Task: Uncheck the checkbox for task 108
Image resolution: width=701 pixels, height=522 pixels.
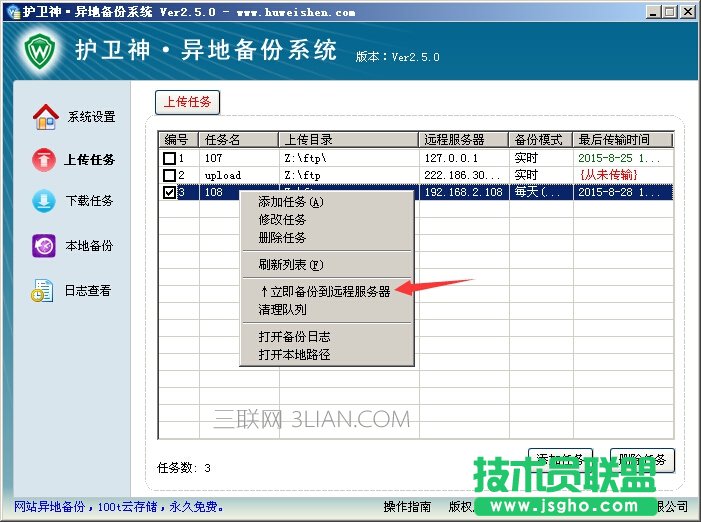Action: [x=169, y=192]
